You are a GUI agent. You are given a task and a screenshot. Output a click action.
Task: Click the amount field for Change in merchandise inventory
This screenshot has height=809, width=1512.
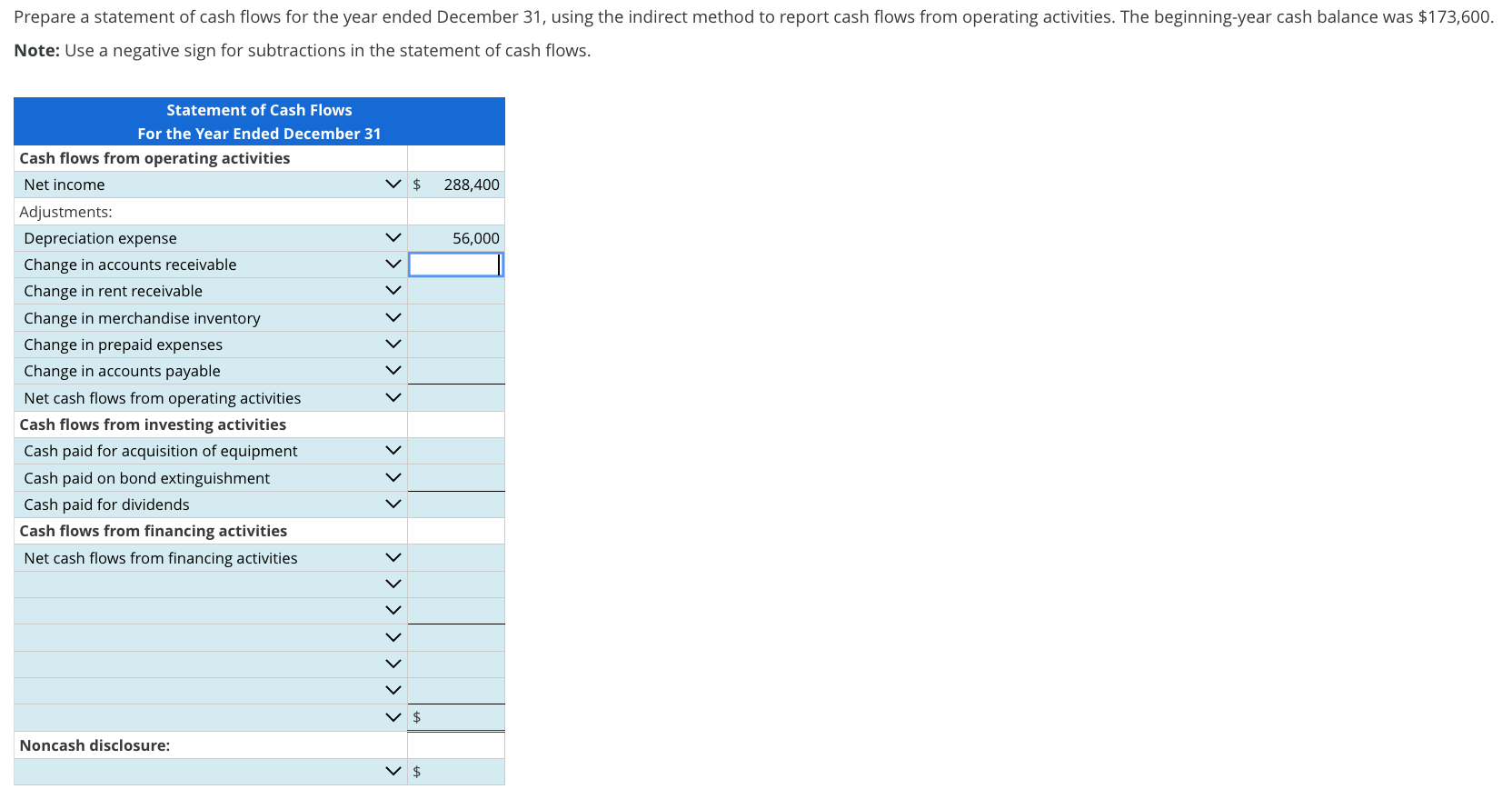click(x=456, y=318)
